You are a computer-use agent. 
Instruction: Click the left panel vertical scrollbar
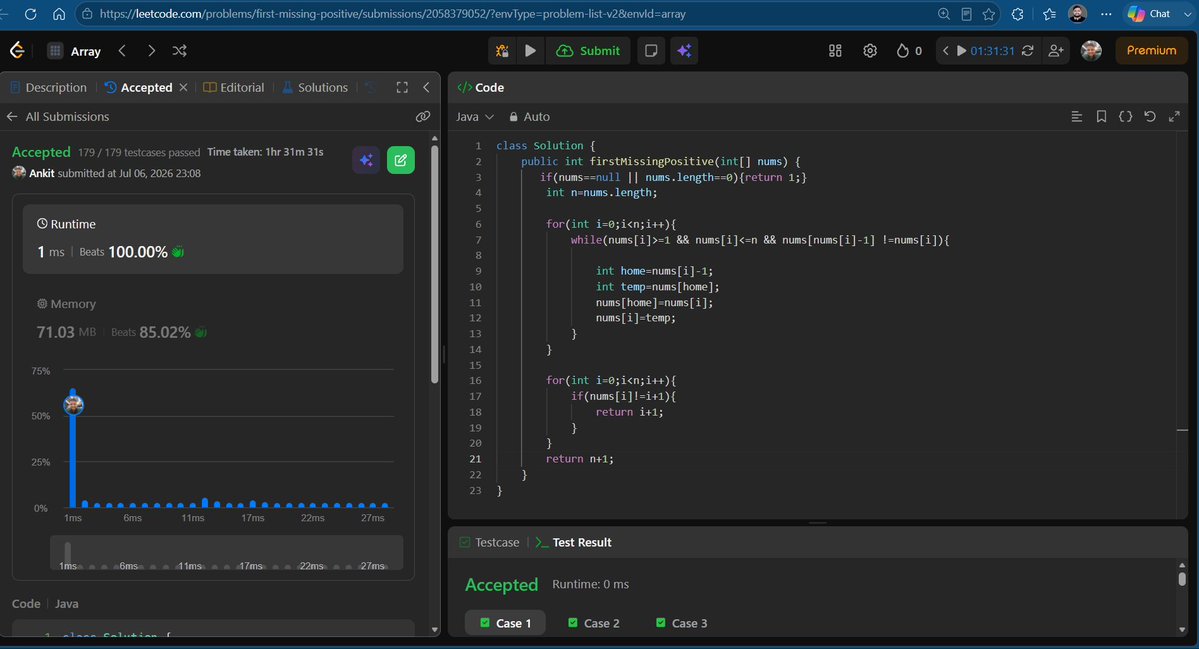coord(434,264)
